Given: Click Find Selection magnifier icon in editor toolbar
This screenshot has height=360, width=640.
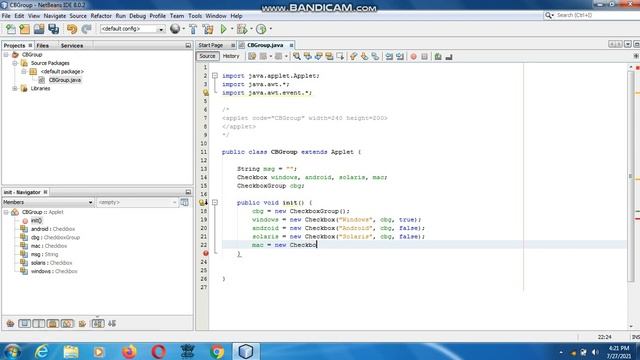Looking at the screenshot, I should [297, 56].
